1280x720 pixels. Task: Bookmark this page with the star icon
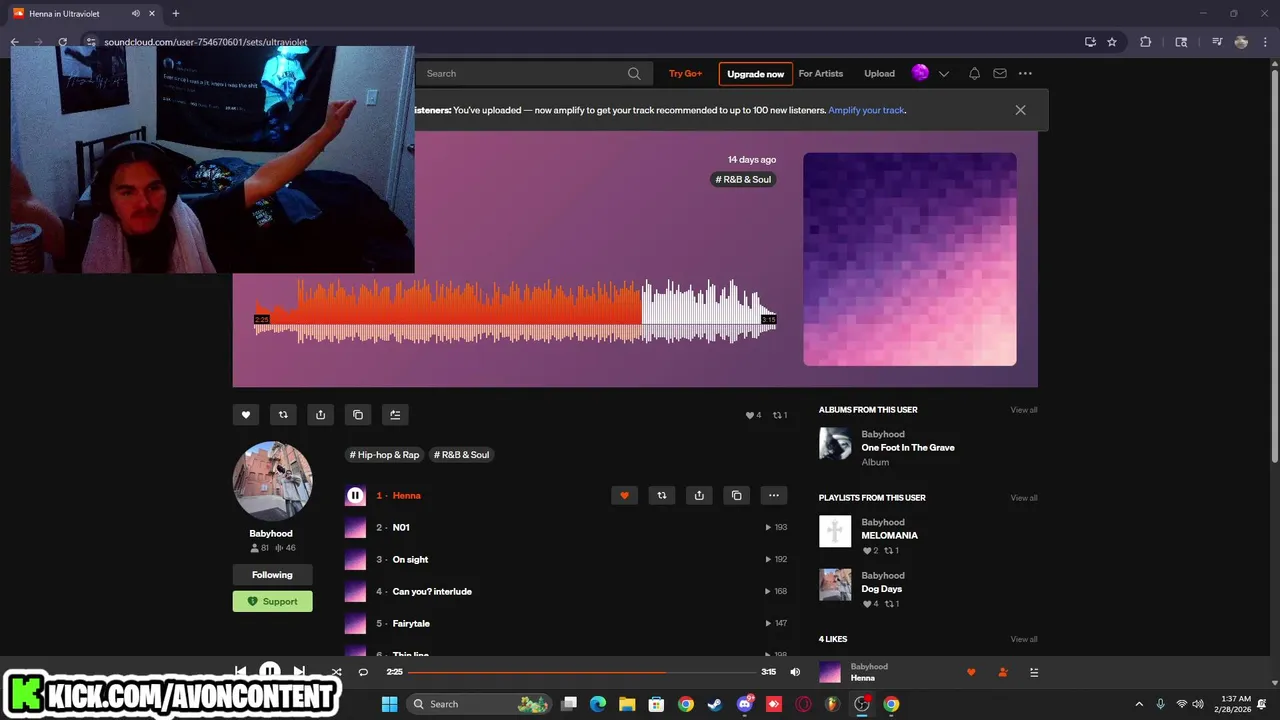tap(1112, 42)
